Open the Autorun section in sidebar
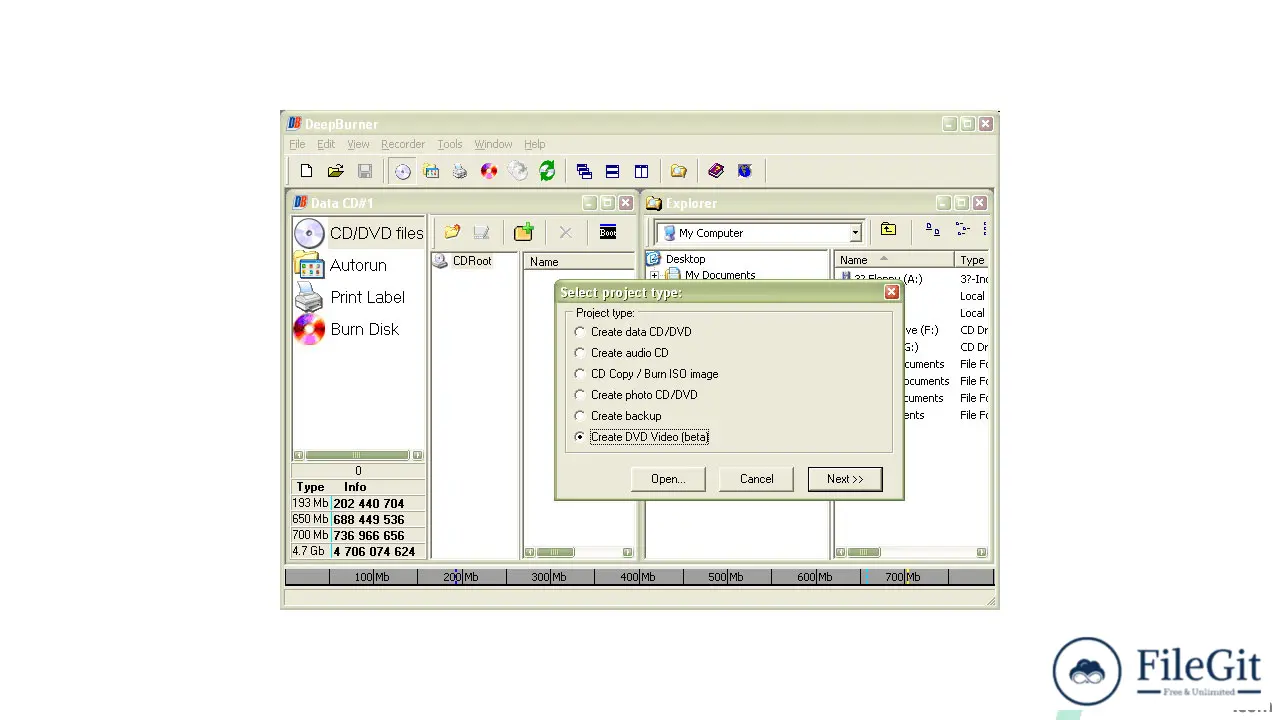The image size is (1280, 720). click(x=340, y=265)
